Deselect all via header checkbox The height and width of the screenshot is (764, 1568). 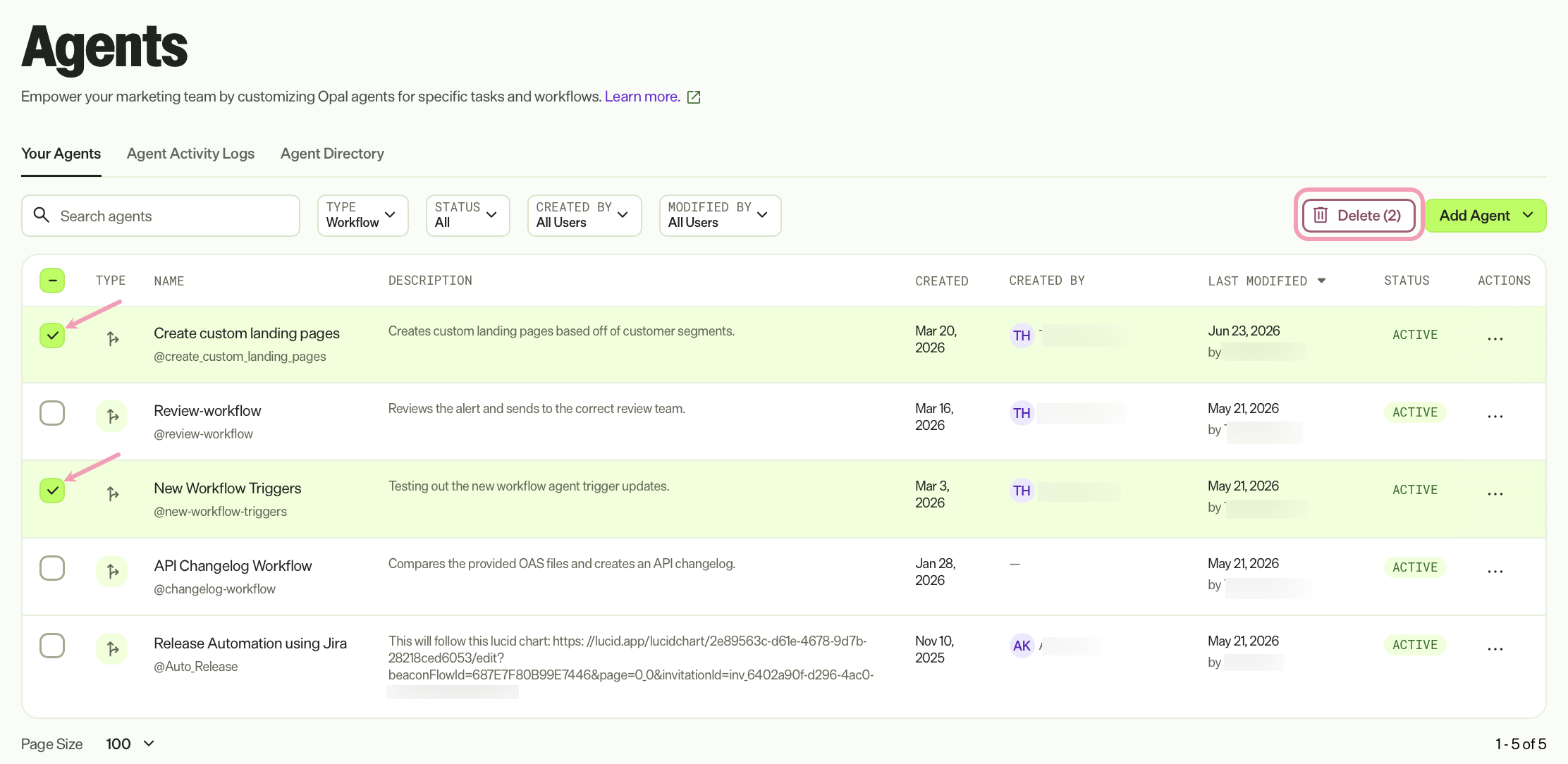click(52, 281)
